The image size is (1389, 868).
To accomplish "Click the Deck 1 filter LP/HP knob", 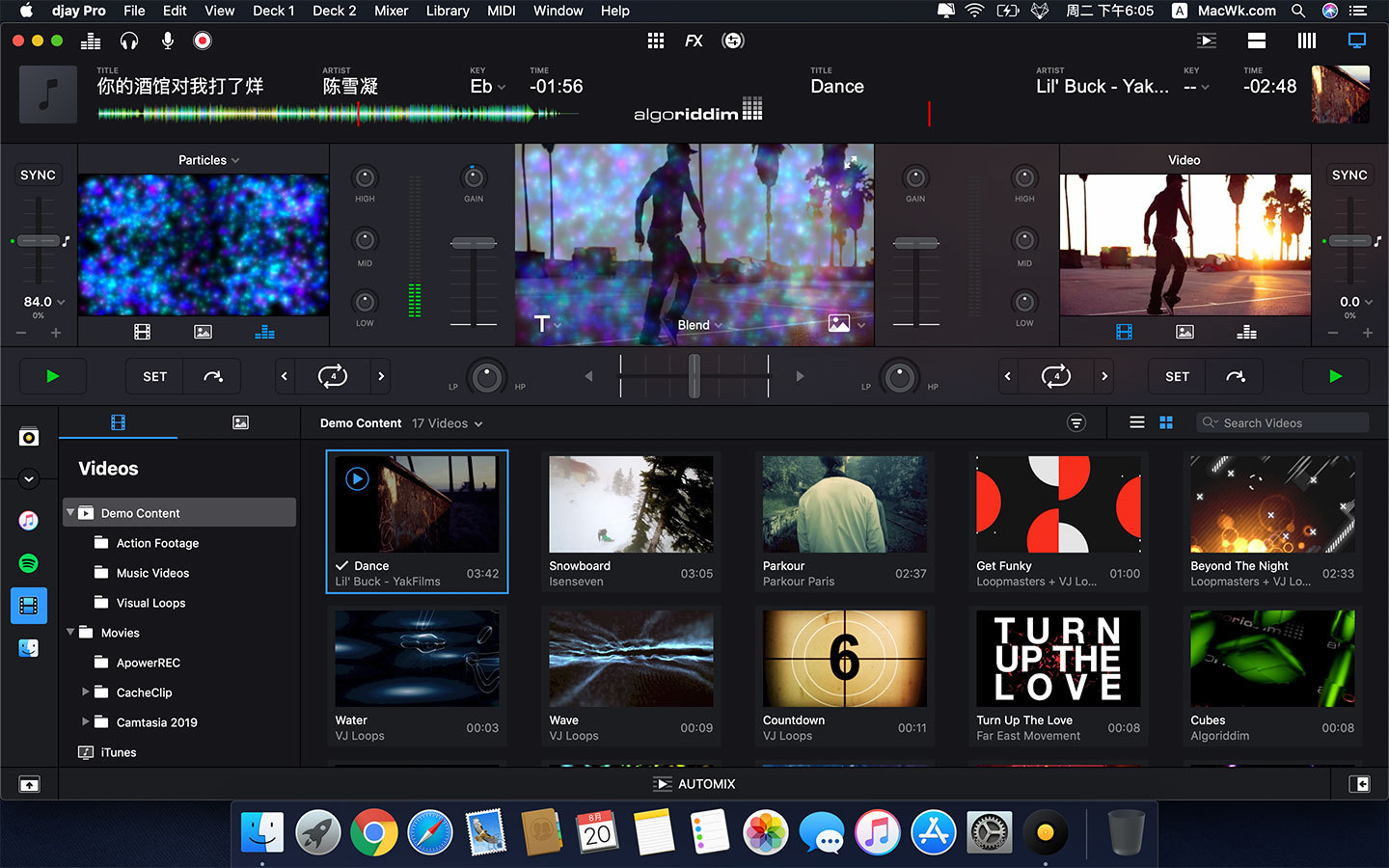I will 487,377.
